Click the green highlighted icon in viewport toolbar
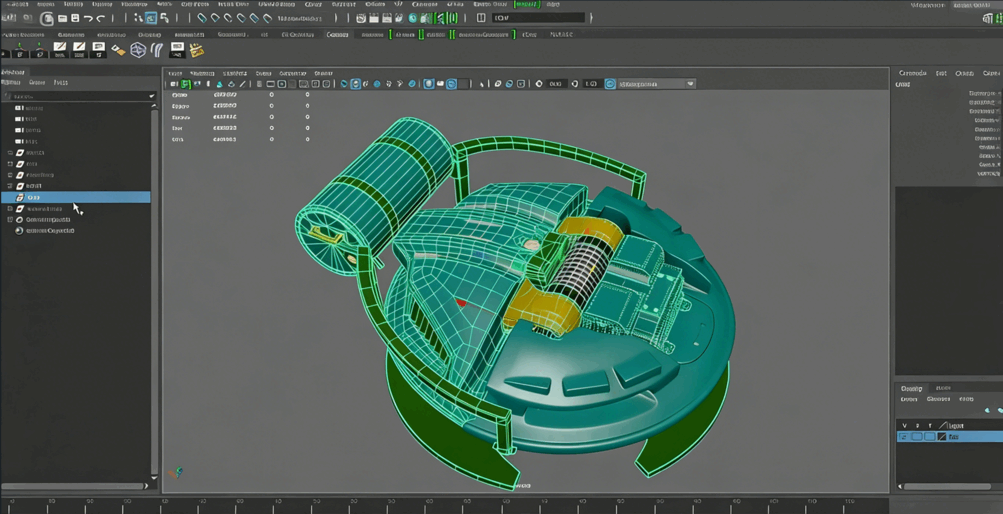 [x=186, y=84]
